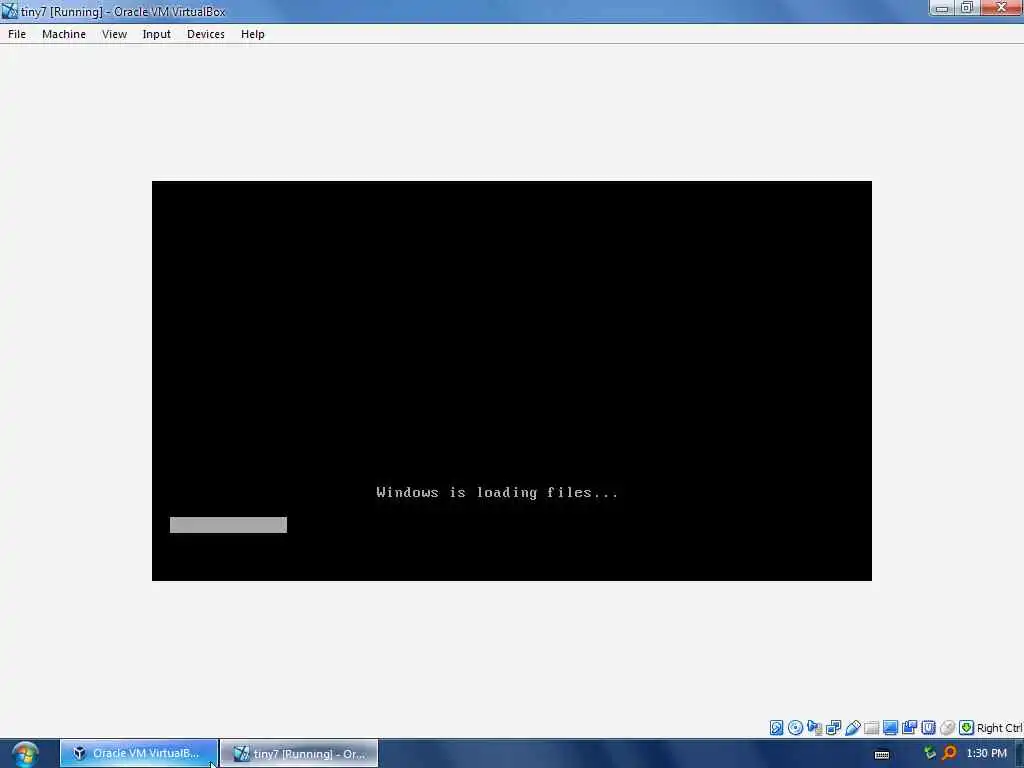Click the on-screen keyboard tray icon

coord(882,754)
